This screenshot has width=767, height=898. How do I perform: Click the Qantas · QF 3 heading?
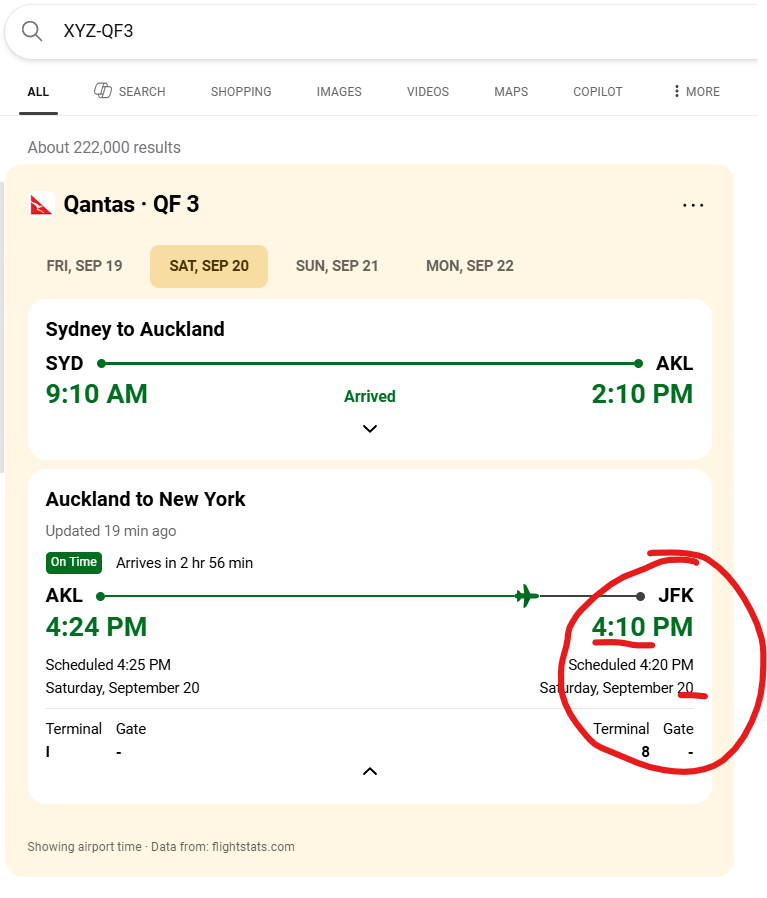pos(131,204)
